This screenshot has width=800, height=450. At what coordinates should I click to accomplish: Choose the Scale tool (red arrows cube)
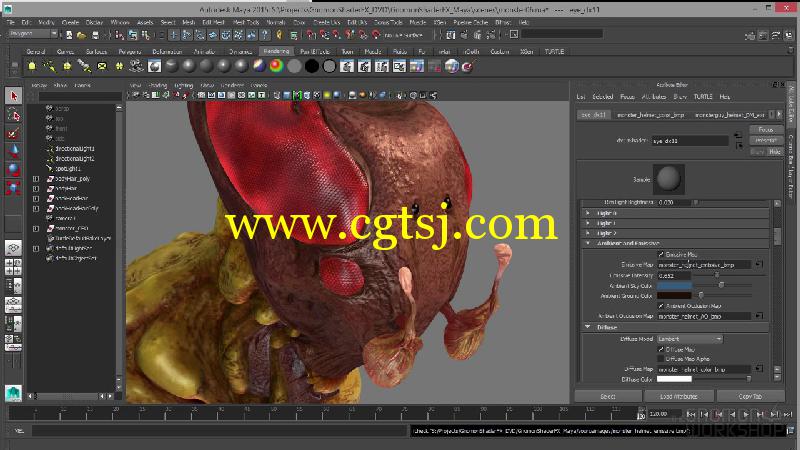13,188
